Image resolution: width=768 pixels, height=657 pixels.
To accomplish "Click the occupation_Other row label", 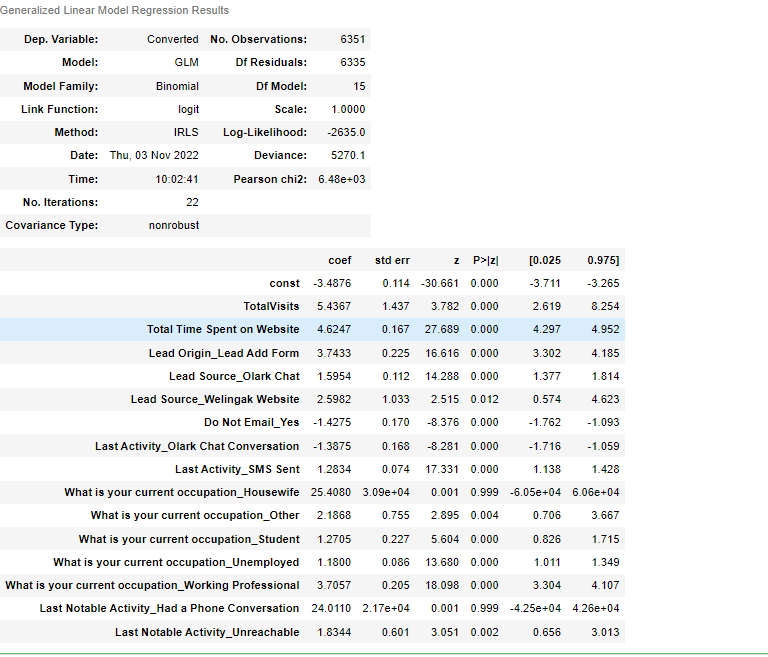I will [x=195, y=515].
